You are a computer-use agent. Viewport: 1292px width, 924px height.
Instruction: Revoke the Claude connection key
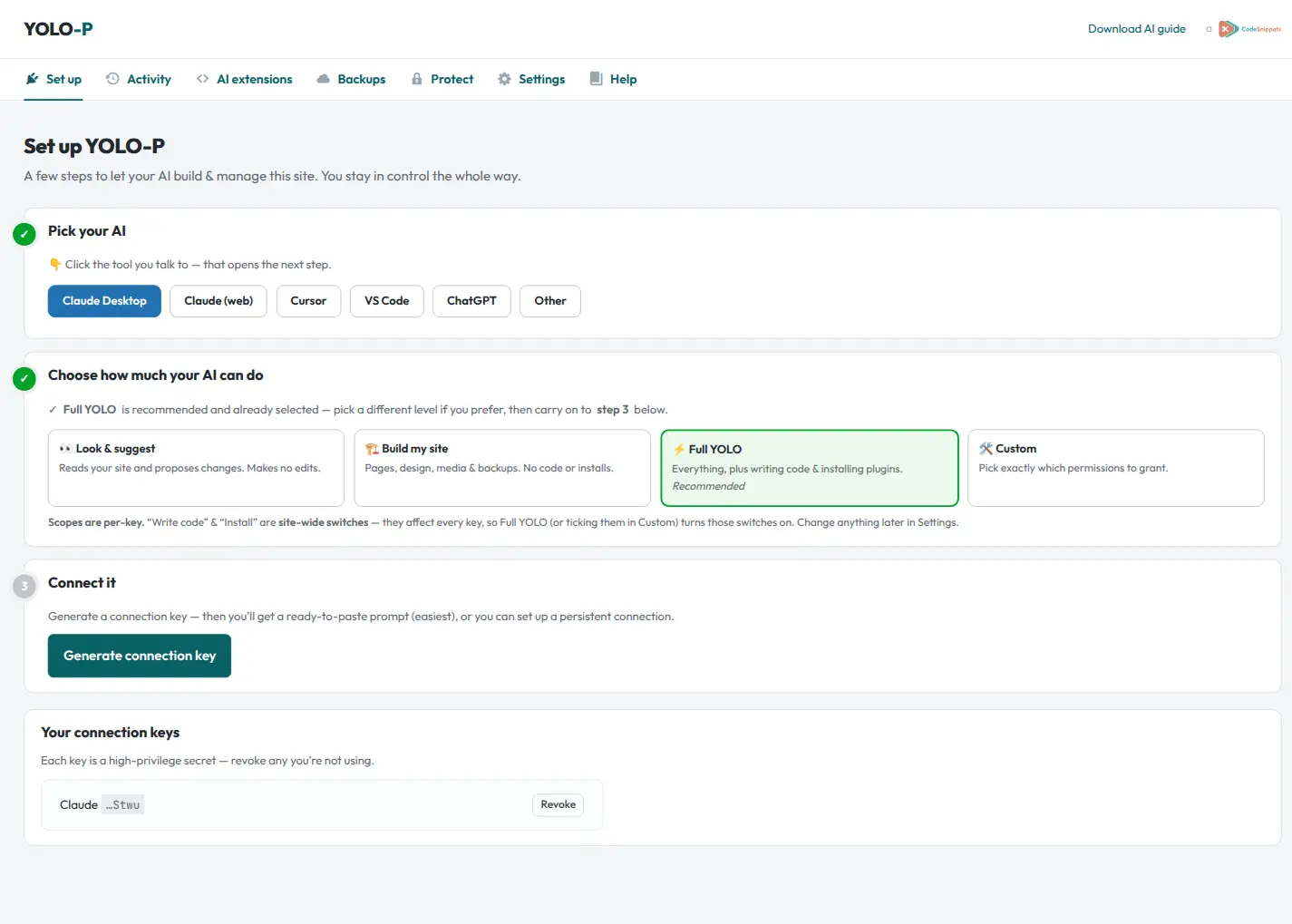point(558,804)
